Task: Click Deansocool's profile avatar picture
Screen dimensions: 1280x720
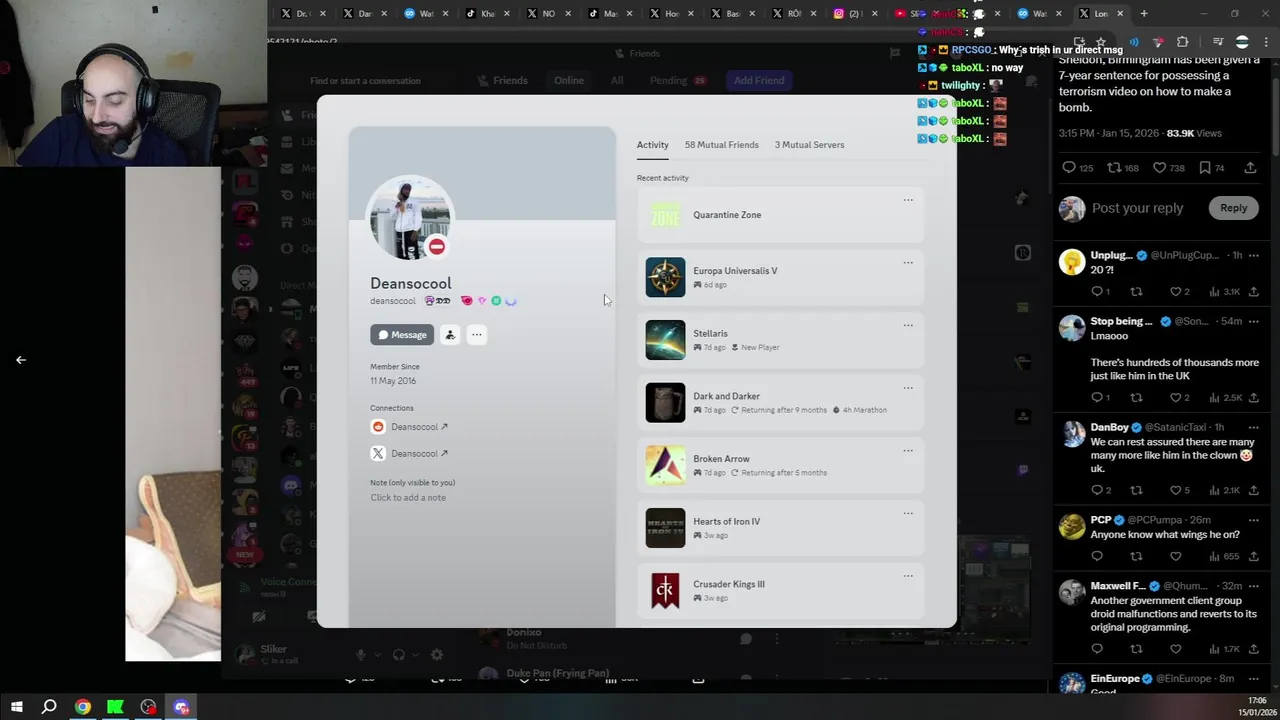Action: (409, 217)
